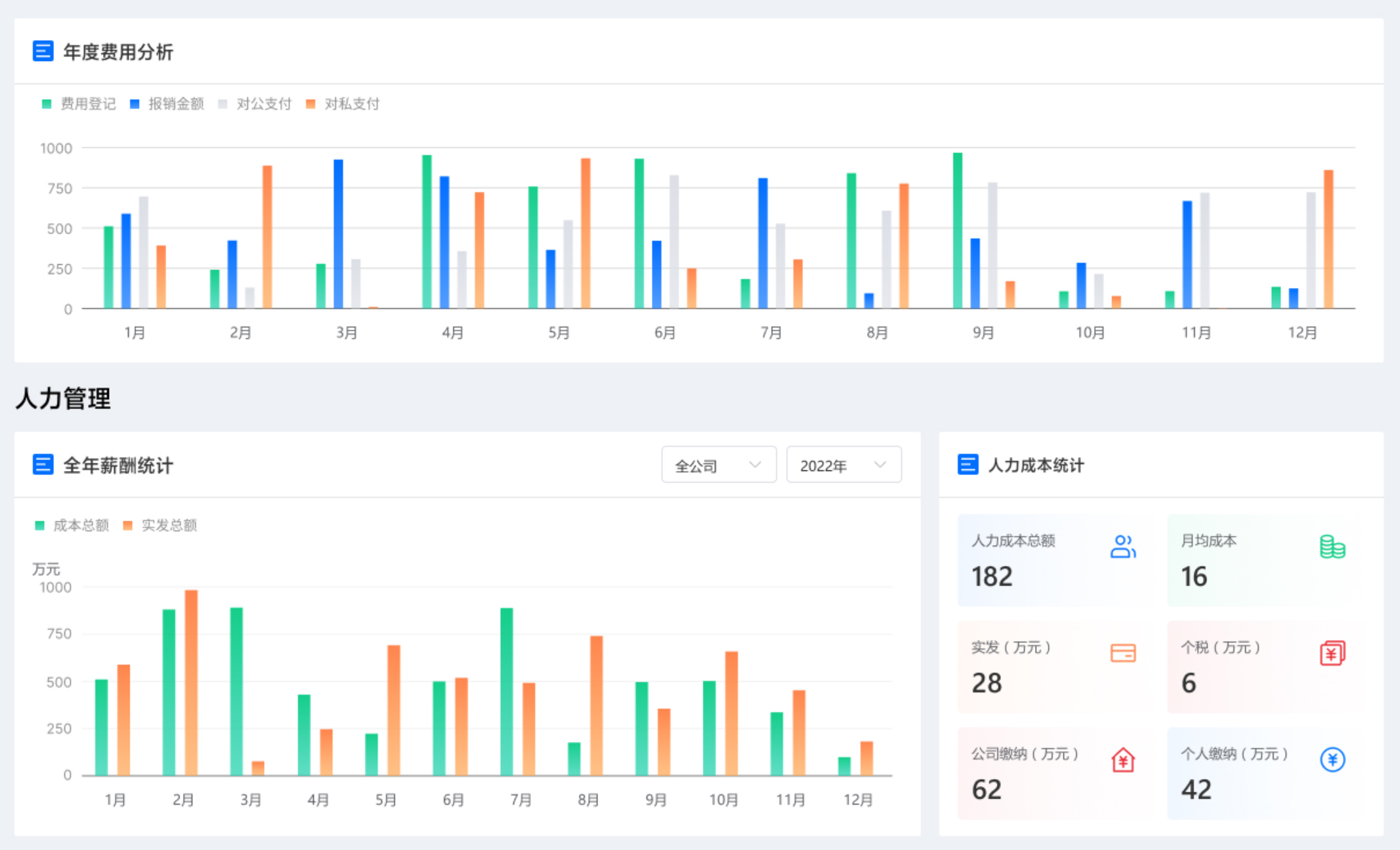Click 9月 green 费用登记 bar in expense chart
This screenshot has width=1400, height=850.
tap(958, 231)
